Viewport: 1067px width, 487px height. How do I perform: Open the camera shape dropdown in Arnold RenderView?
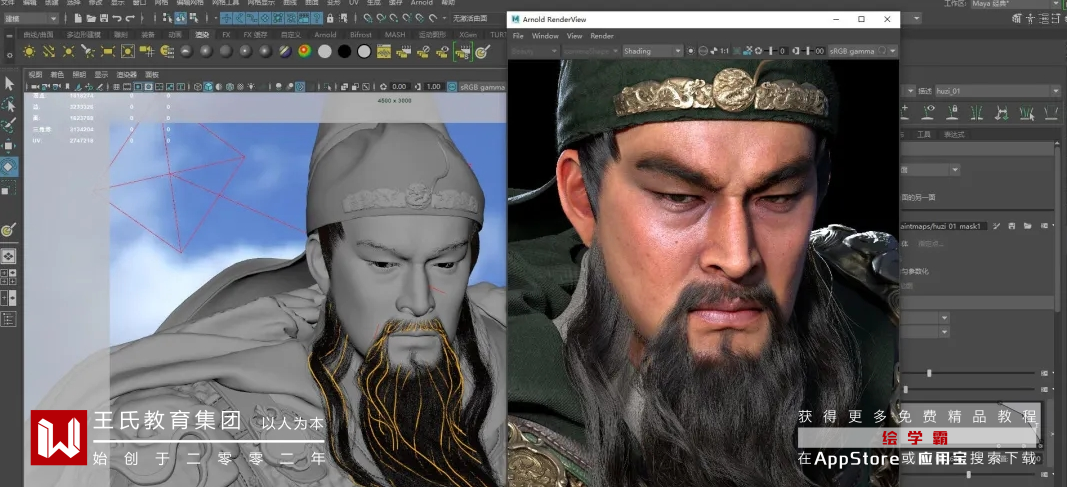(x=591, y=51)
